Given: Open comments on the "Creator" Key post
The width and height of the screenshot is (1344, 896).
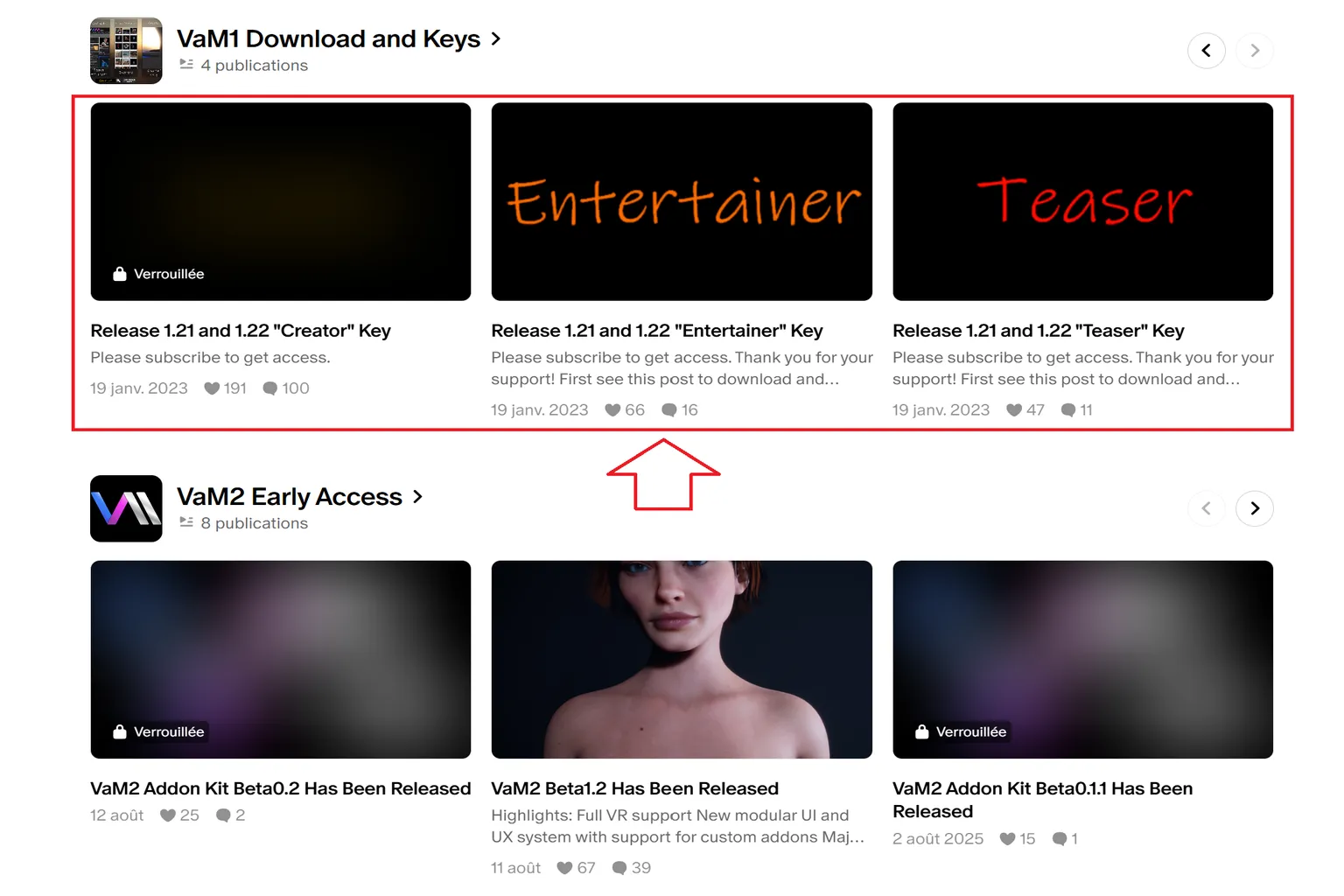Looking at the screenshot, I should [x=270, y=388].
